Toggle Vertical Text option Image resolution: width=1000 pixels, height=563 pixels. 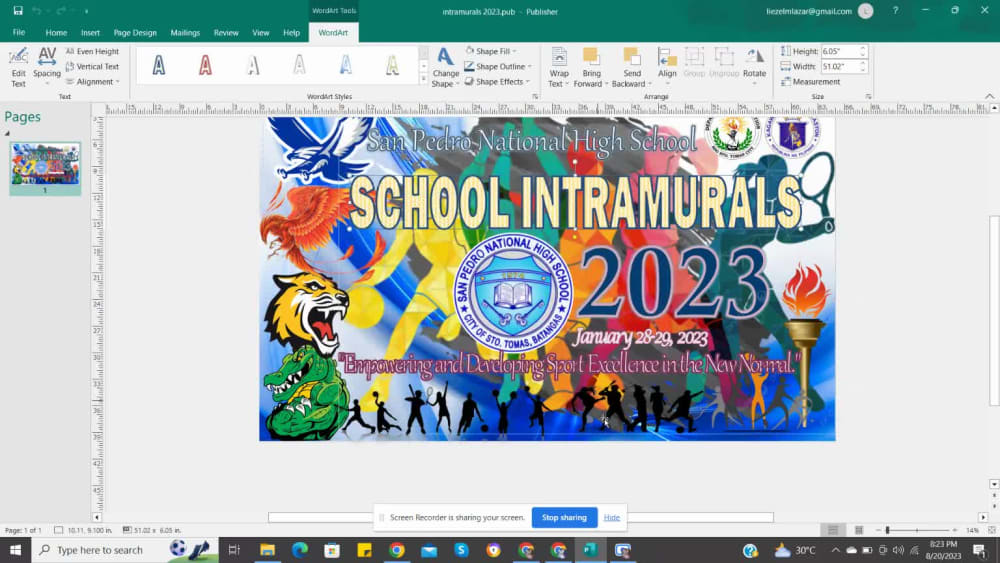point(92,66)
